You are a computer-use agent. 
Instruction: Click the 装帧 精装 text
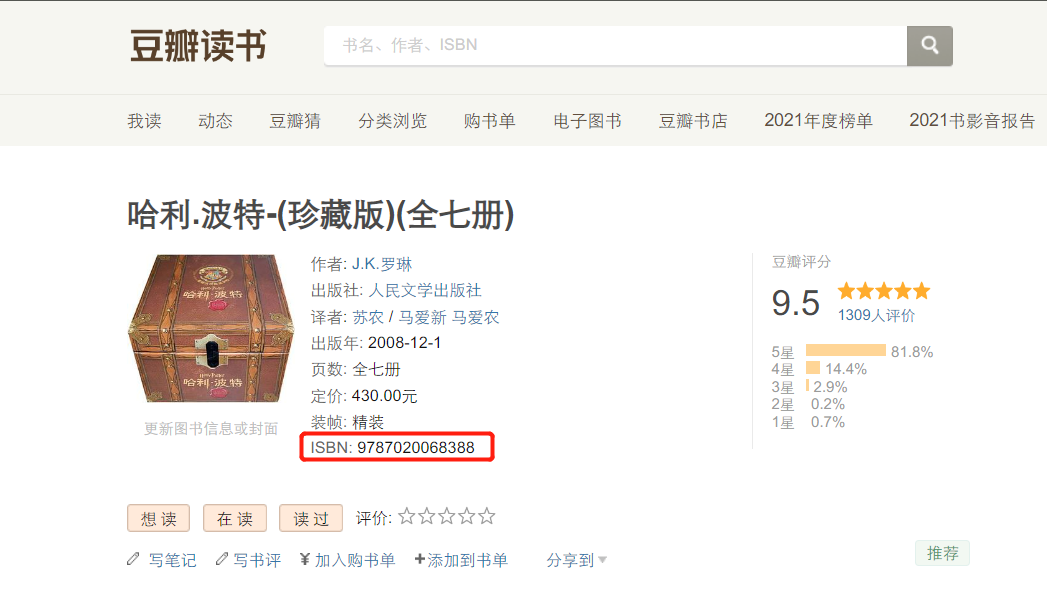click(347, 423)
